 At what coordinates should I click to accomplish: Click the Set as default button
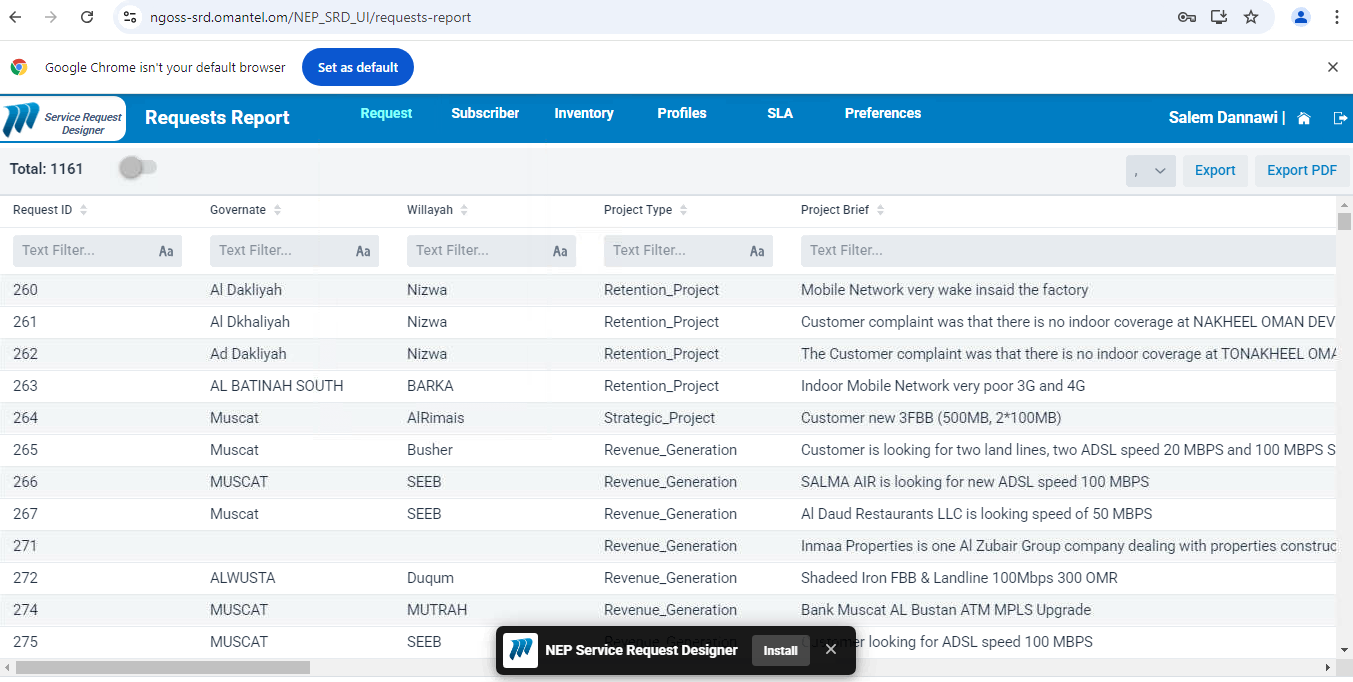pos(358,67)
